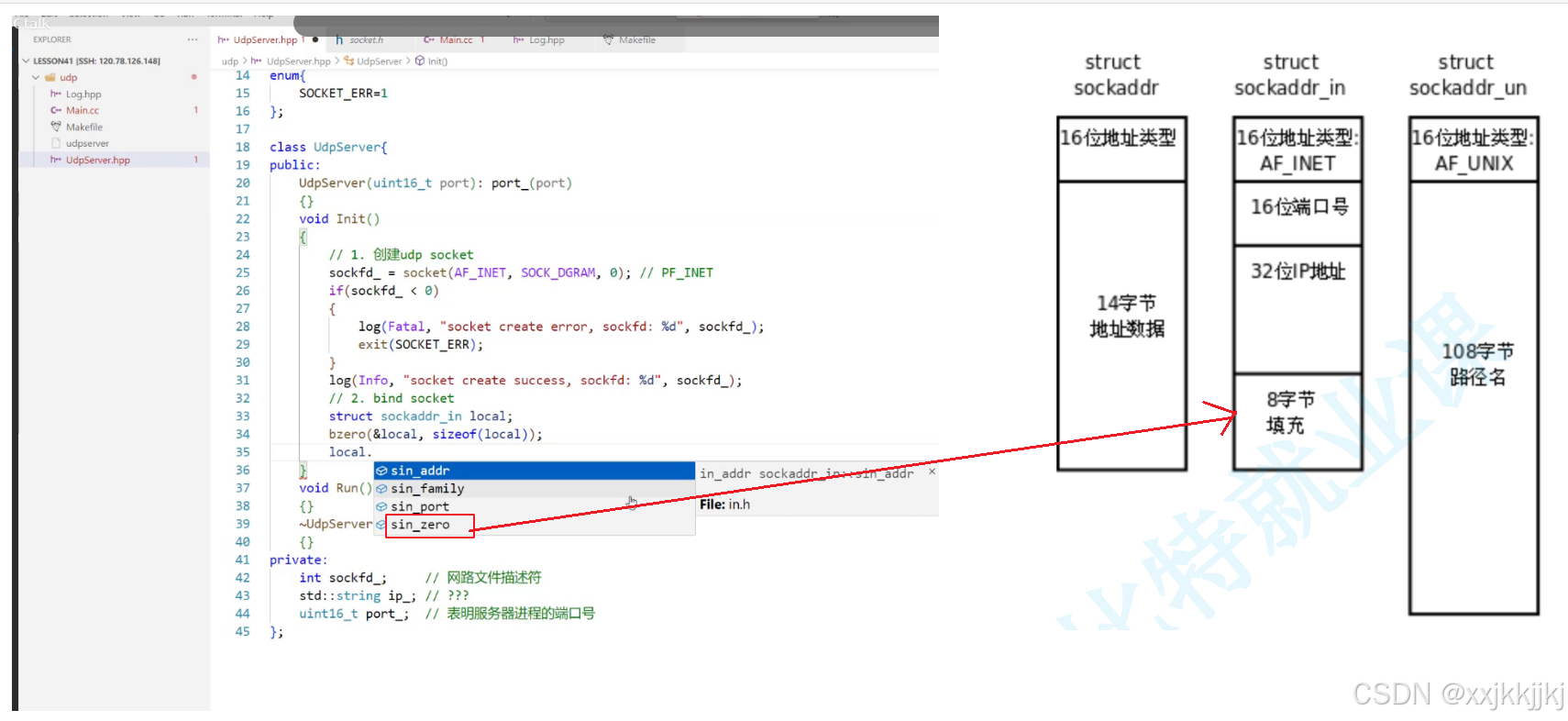Click the unsaved dot on UdpServer.hpp tab

click(315, 39)
